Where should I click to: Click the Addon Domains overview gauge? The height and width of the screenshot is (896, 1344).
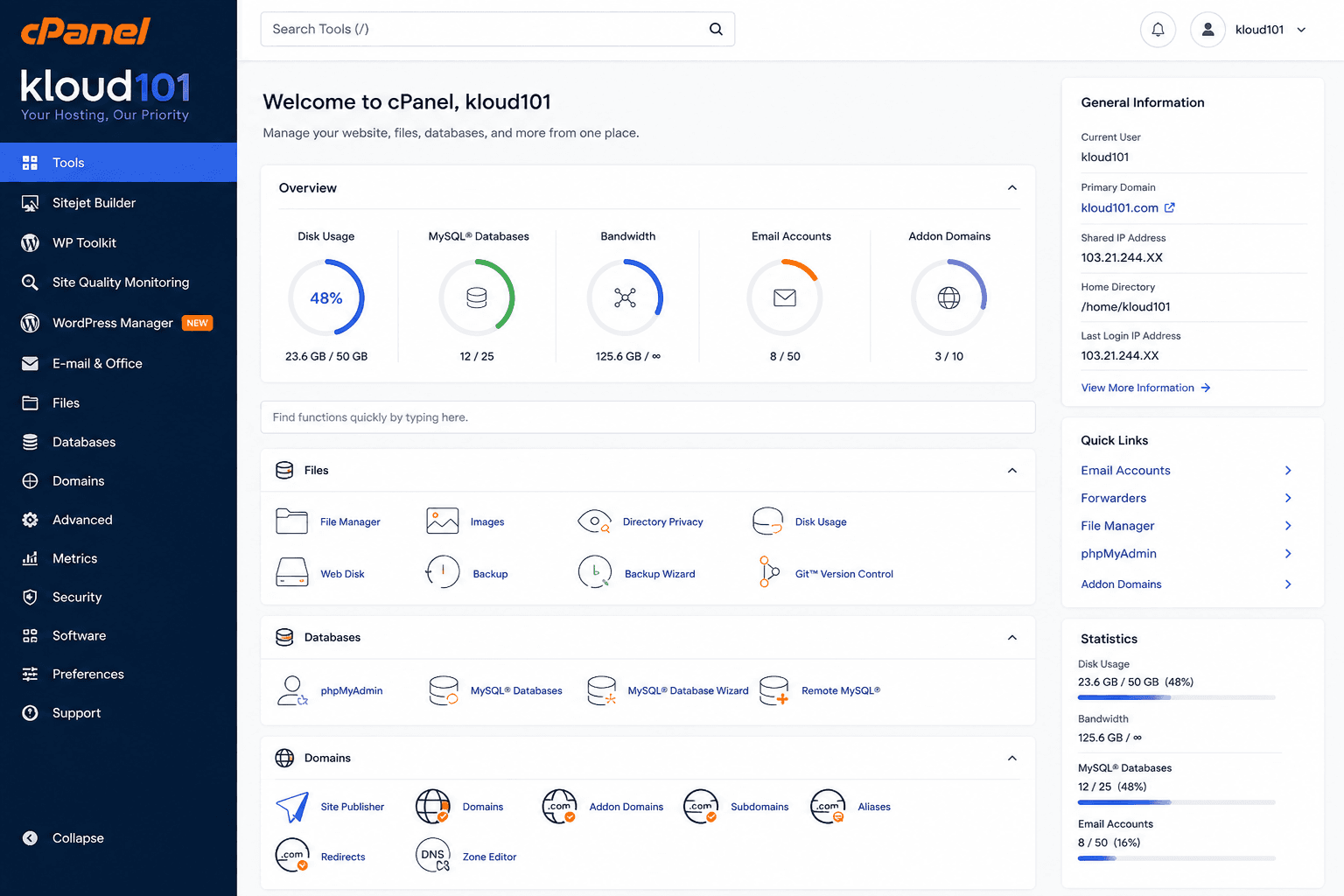[x=949, y=297]
